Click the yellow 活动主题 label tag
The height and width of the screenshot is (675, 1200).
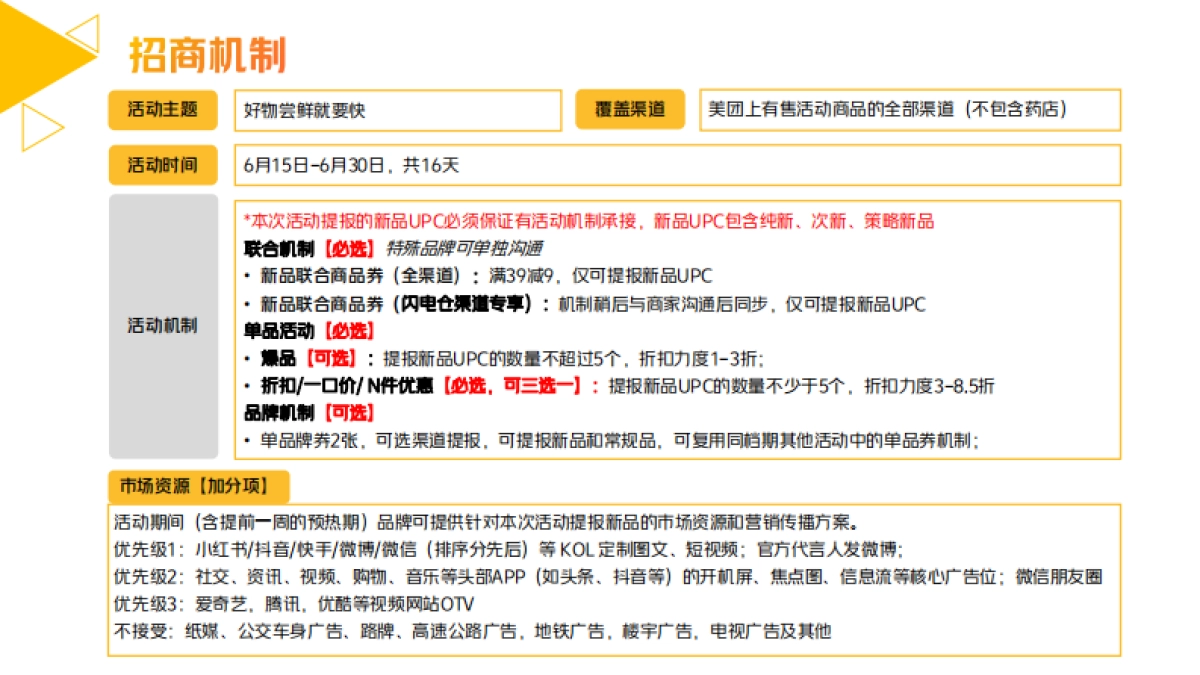click(x=162, y=110)
